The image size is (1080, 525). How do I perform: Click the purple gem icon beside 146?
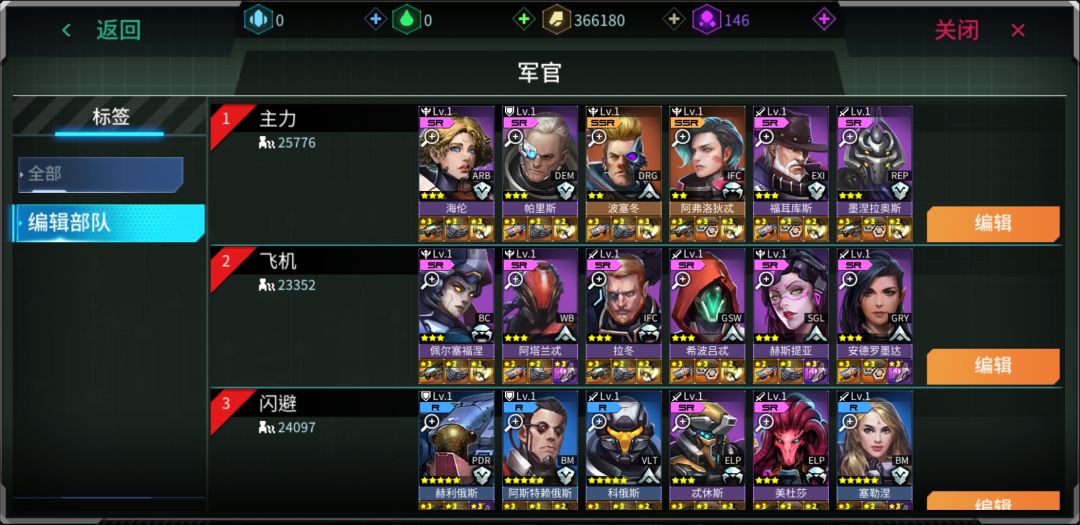click(707, 19)
